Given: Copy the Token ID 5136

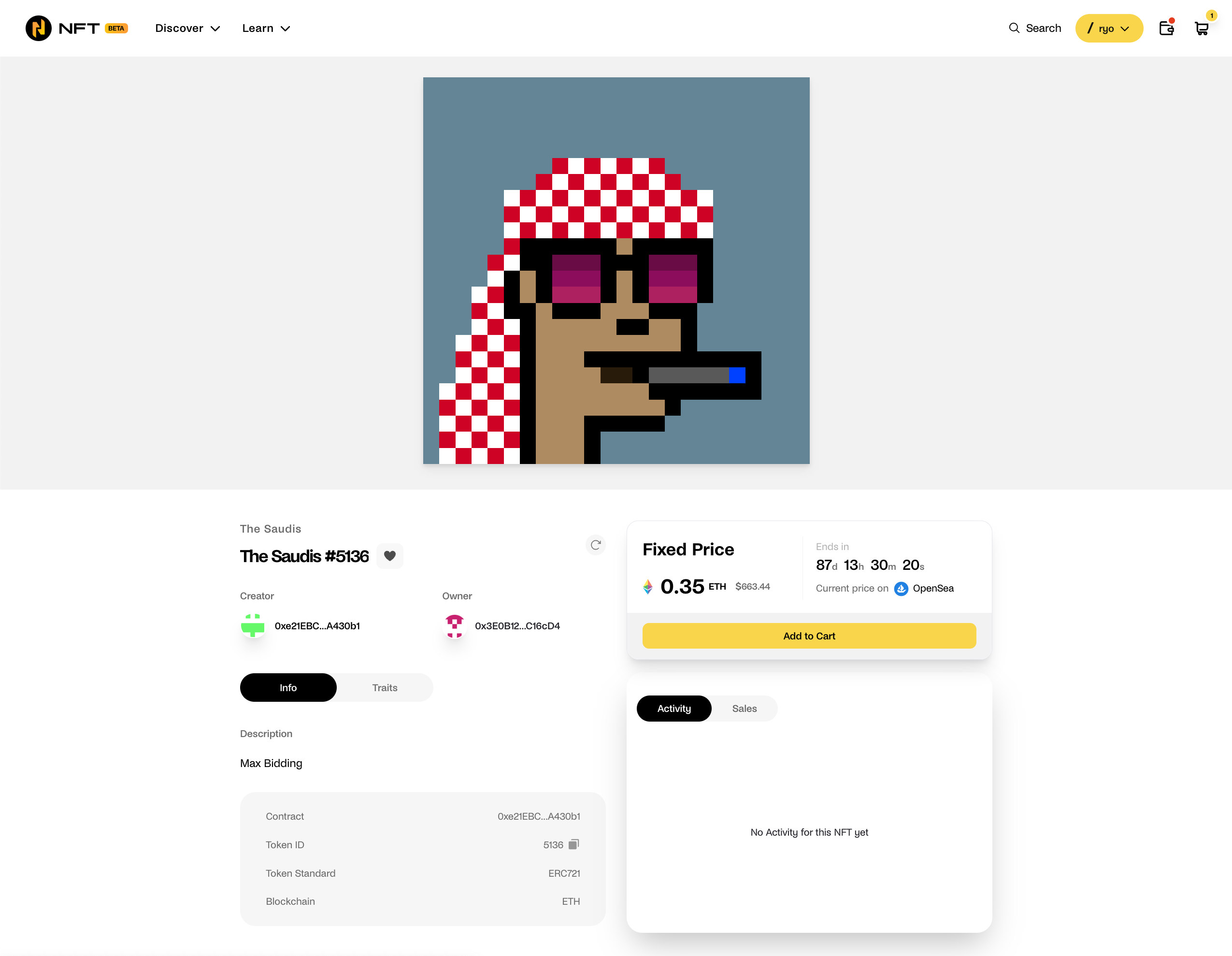Looking at the screenshot, I should point(573,844).
